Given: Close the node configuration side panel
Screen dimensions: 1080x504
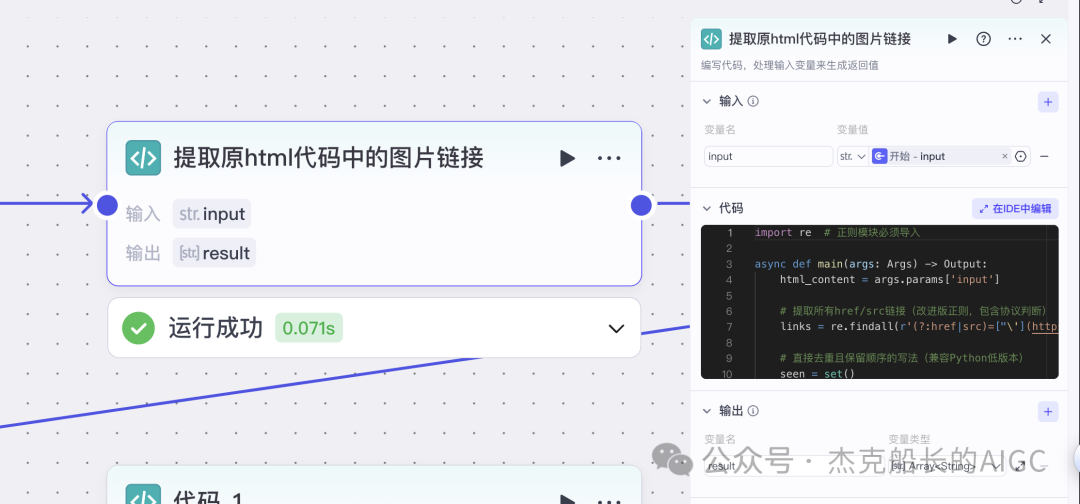Looking at the screenshot, I should (1046, 39).
